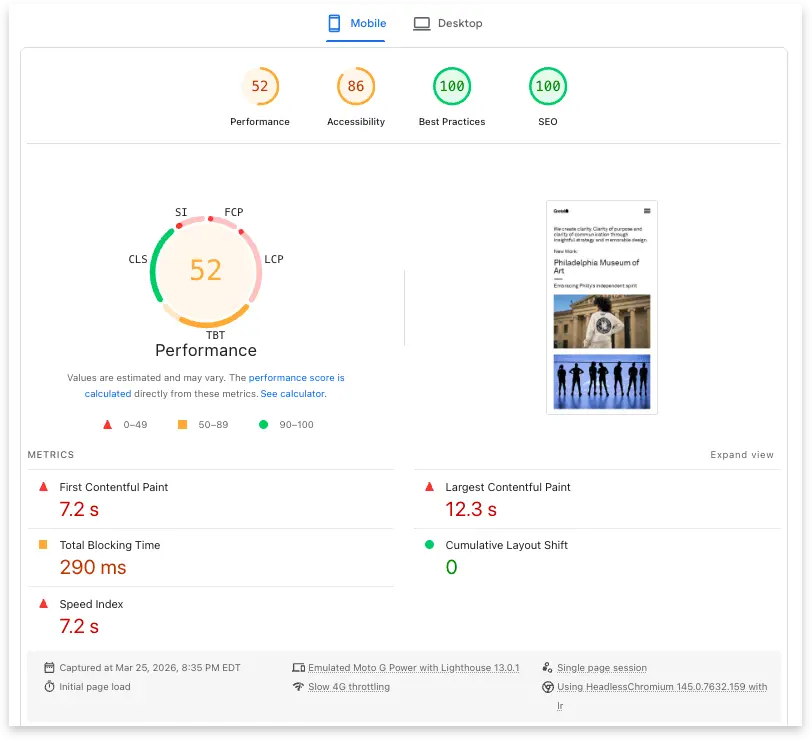Select the Mobile tab

(355, 23)
